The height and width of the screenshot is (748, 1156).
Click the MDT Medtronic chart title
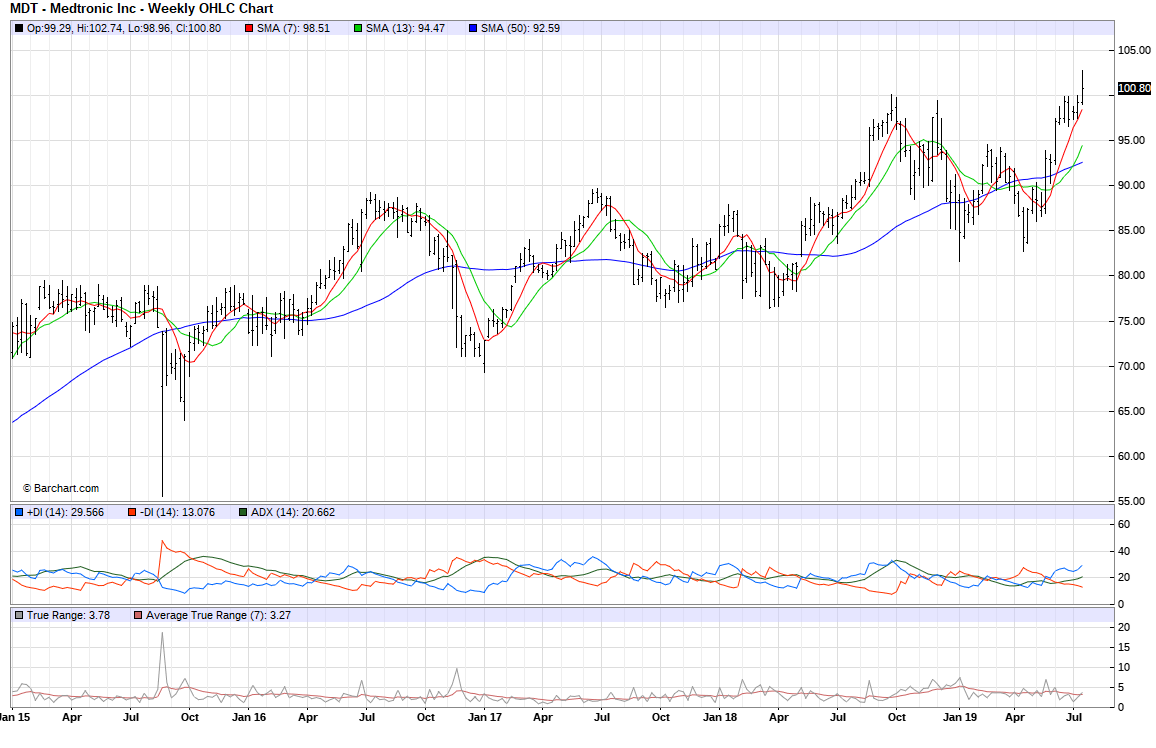[141, 9]
